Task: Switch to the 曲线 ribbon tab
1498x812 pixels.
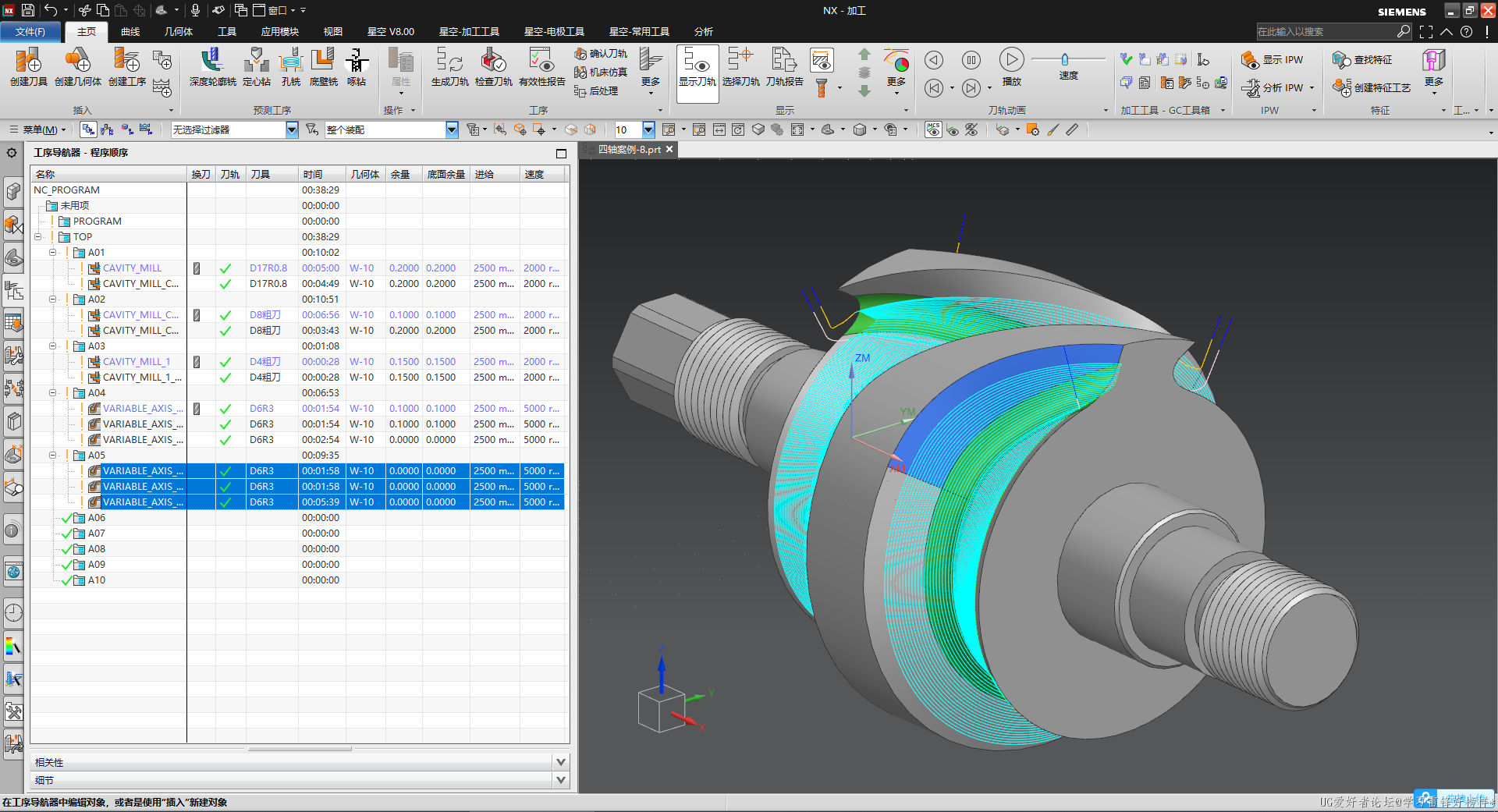Action: coord(130,32)
